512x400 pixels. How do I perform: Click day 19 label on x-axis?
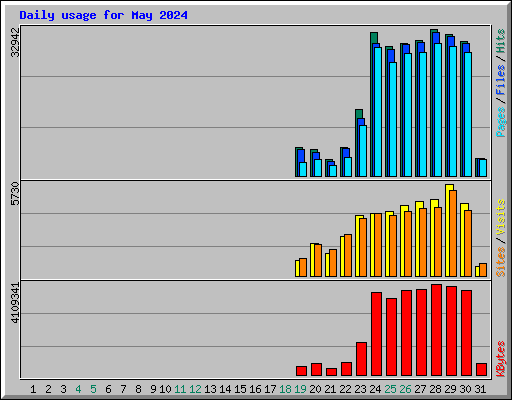tap(300, 389)
